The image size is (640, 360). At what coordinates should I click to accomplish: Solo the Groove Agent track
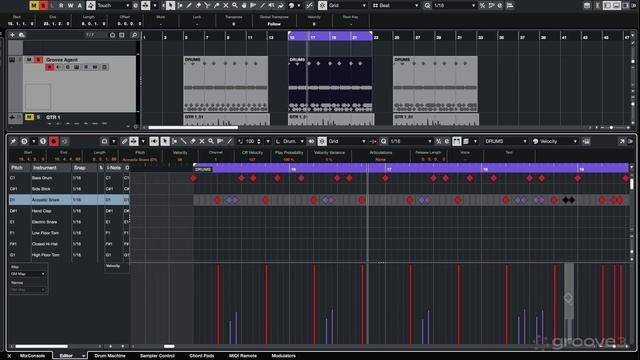coord(38,60)
